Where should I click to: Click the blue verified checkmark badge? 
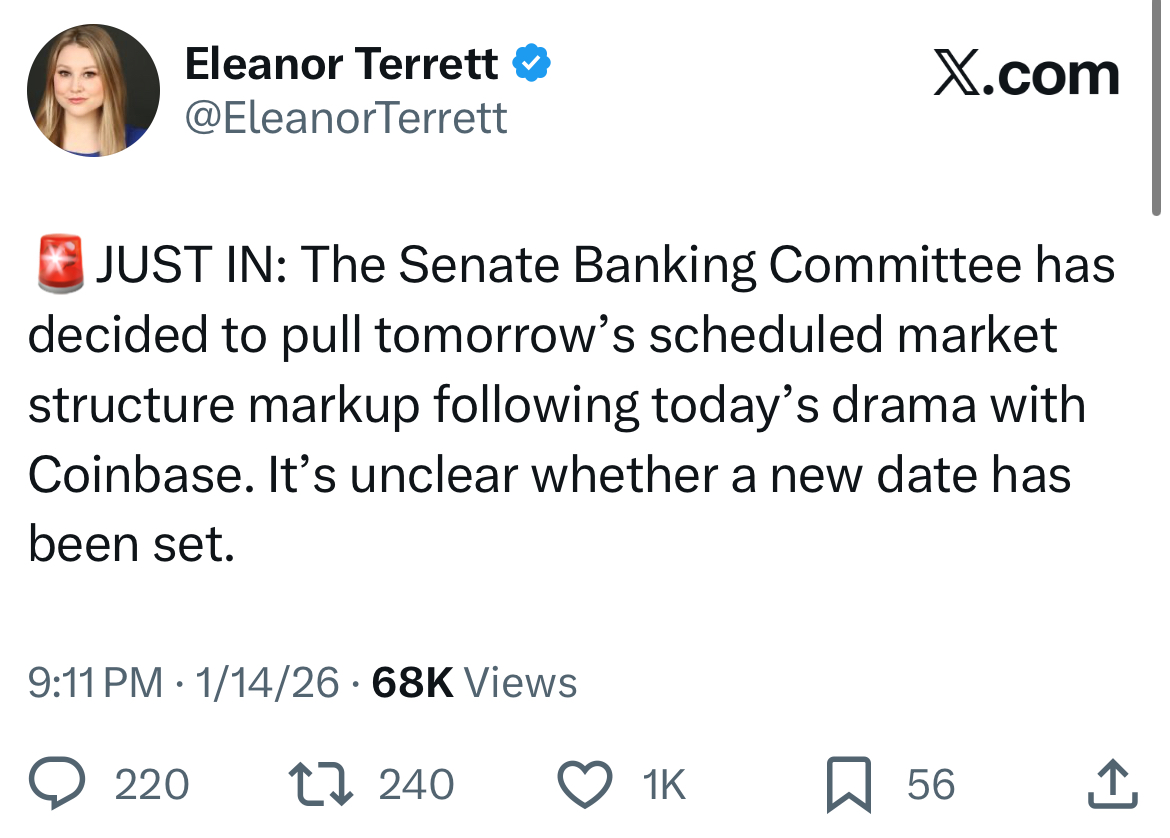coord(531,63)
